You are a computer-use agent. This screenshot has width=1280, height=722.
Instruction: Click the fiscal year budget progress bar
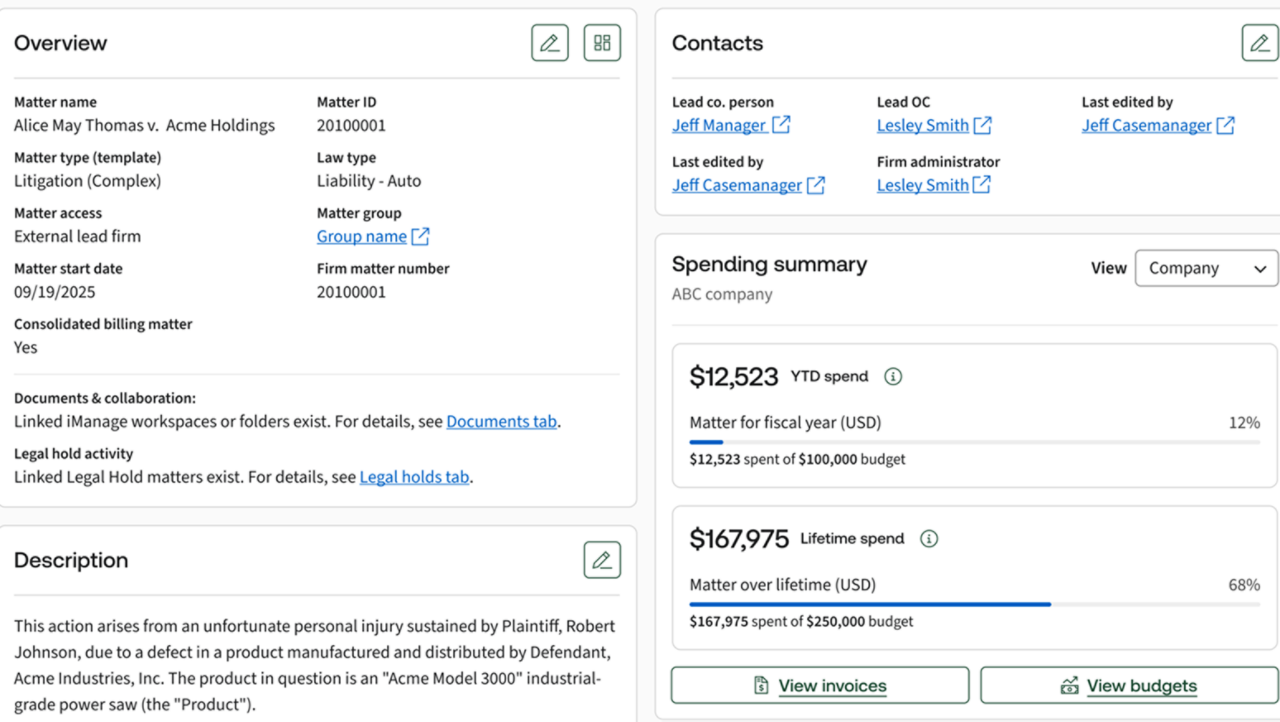click(x=974, y=442)
